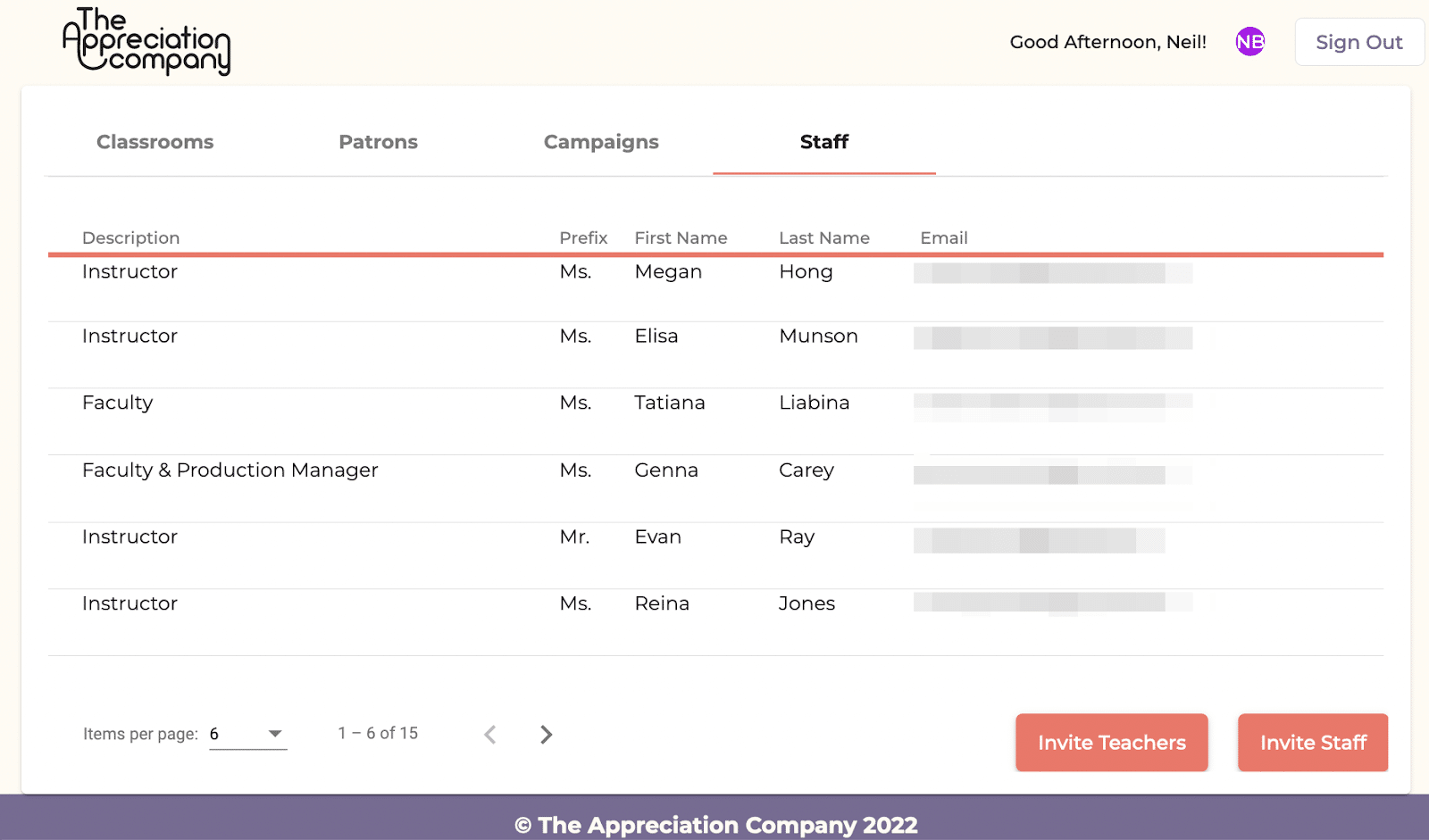Select the Staff tab
Screen dimensions: 1429x840
pyautogui.click(x=824, y=142)
